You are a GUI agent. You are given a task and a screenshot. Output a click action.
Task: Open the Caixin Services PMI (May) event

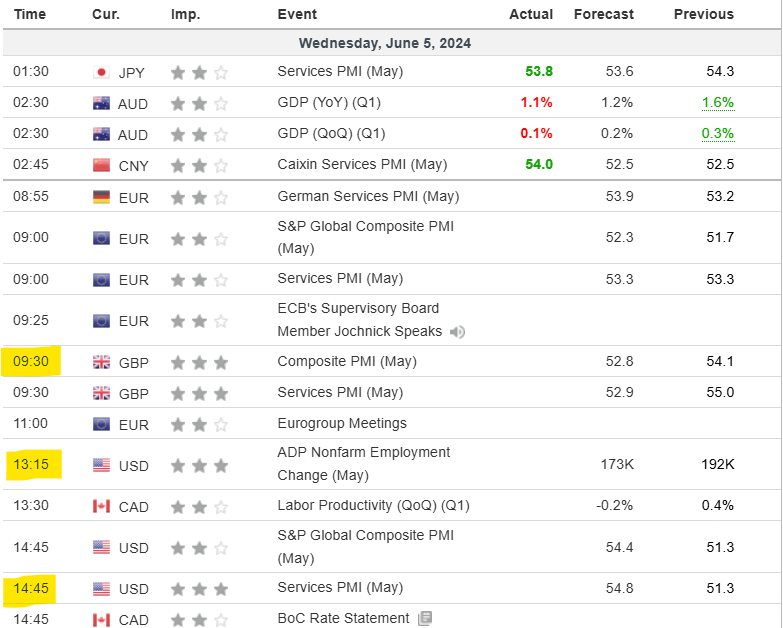click(362, 164)
